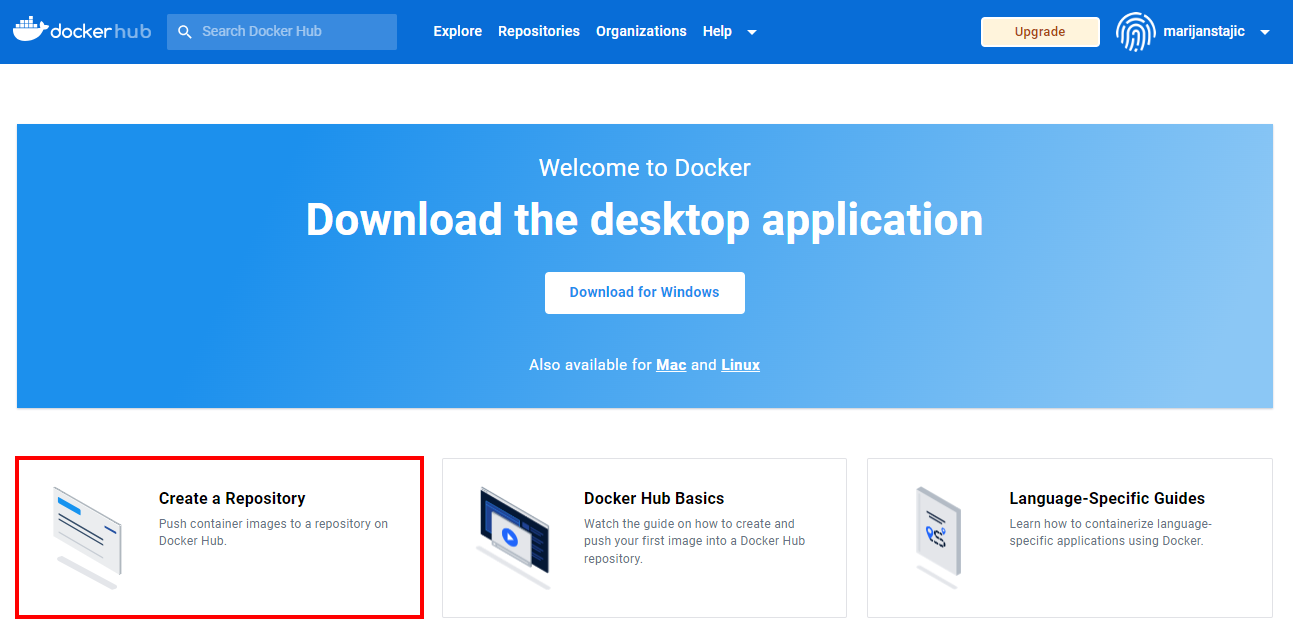Click the Upgrade button
The height and width of the screenshot is (634, 1293).
tap(1040, 32)
